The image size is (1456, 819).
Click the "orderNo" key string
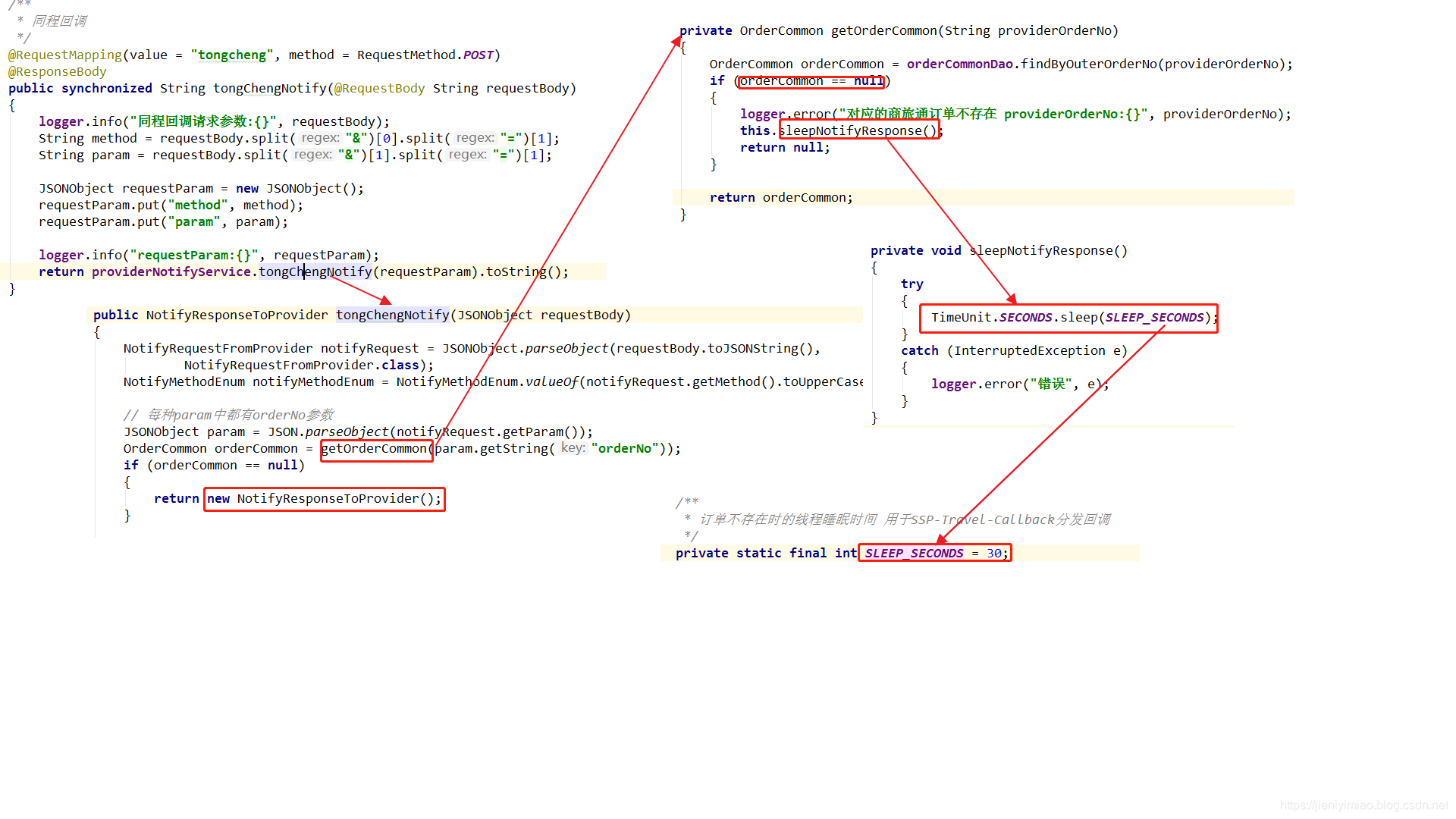[x=625, y=448]
